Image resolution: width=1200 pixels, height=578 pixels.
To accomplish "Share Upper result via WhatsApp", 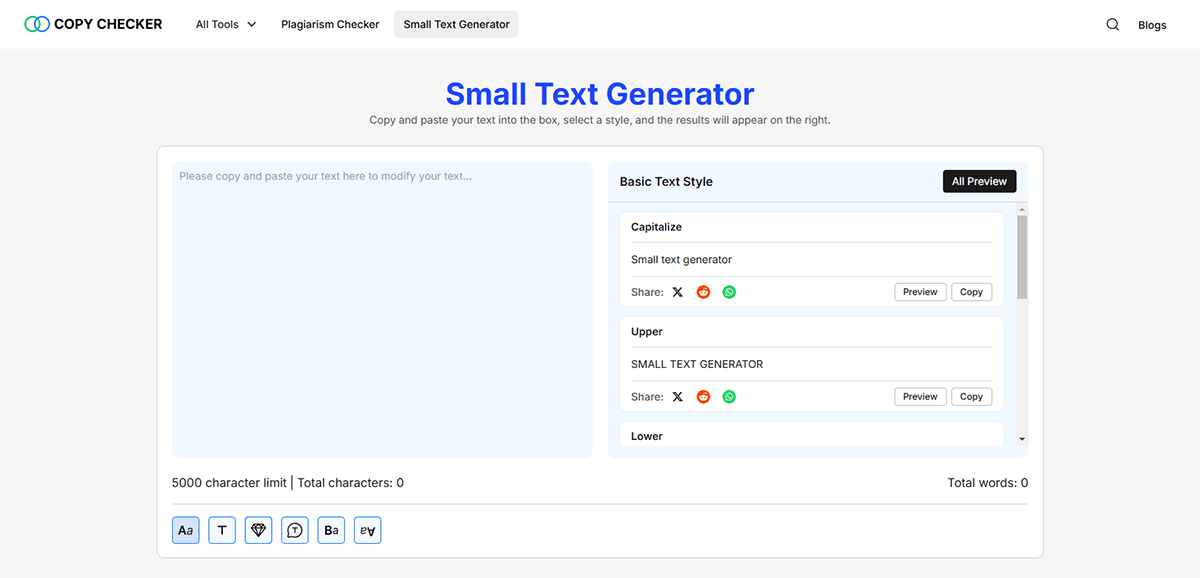I will [x=729, y=397].
